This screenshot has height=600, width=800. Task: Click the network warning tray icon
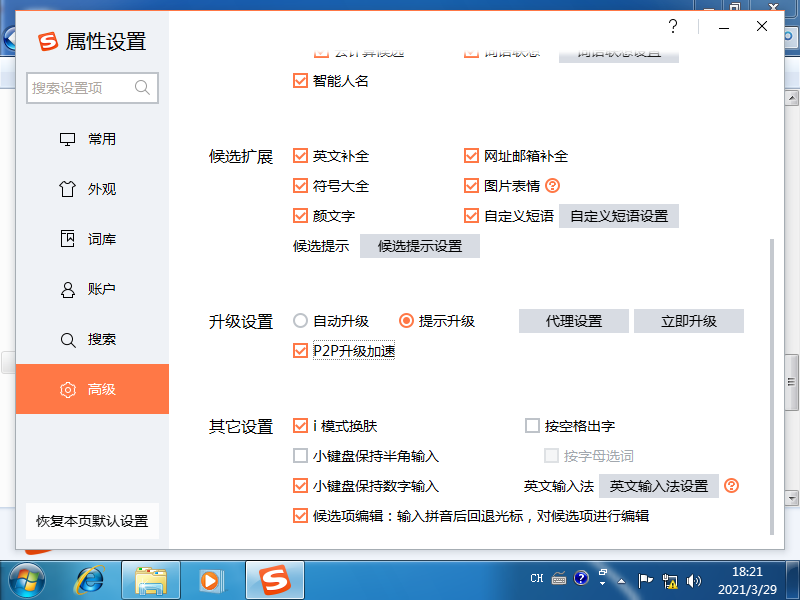coord(669,581)
